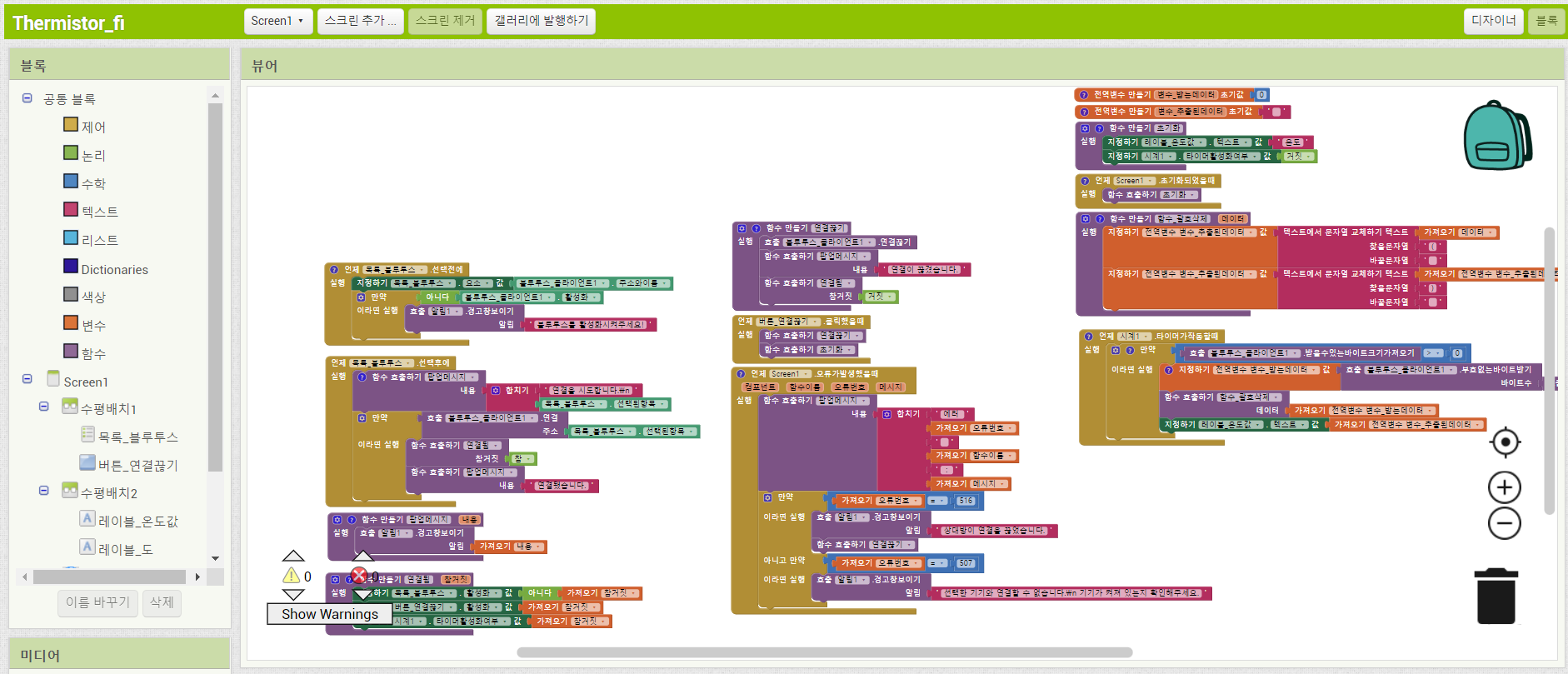Click the 스크린 제거 button

tap(445, 21)
